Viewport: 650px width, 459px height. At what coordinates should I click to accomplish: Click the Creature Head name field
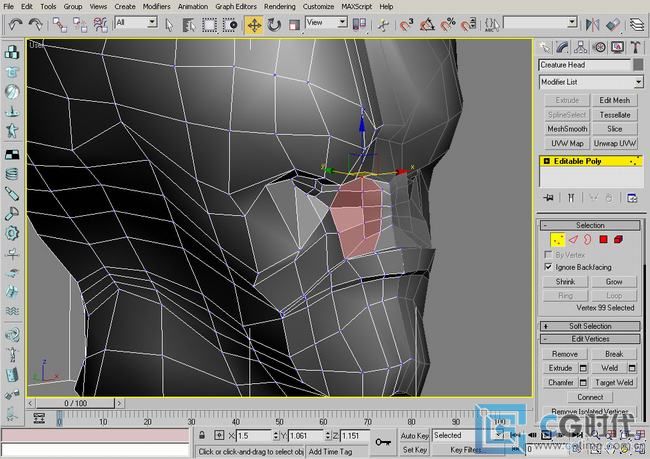(585, 65)
